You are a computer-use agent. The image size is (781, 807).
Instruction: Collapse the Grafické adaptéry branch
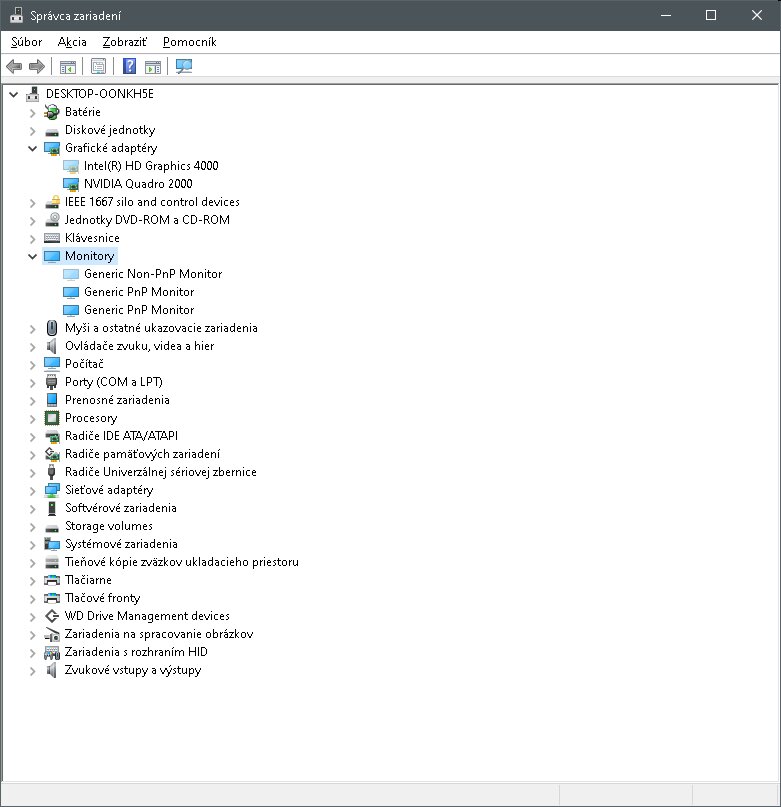pyautogui.click(x=32, y=149)
